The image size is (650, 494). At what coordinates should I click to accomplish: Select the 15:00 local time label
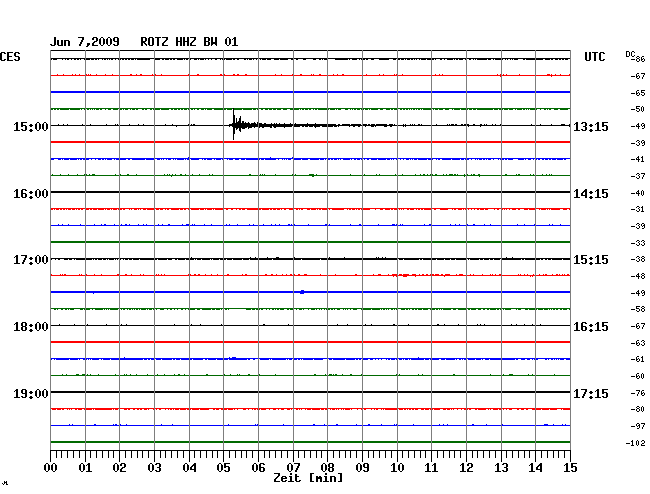coord(31,126)
